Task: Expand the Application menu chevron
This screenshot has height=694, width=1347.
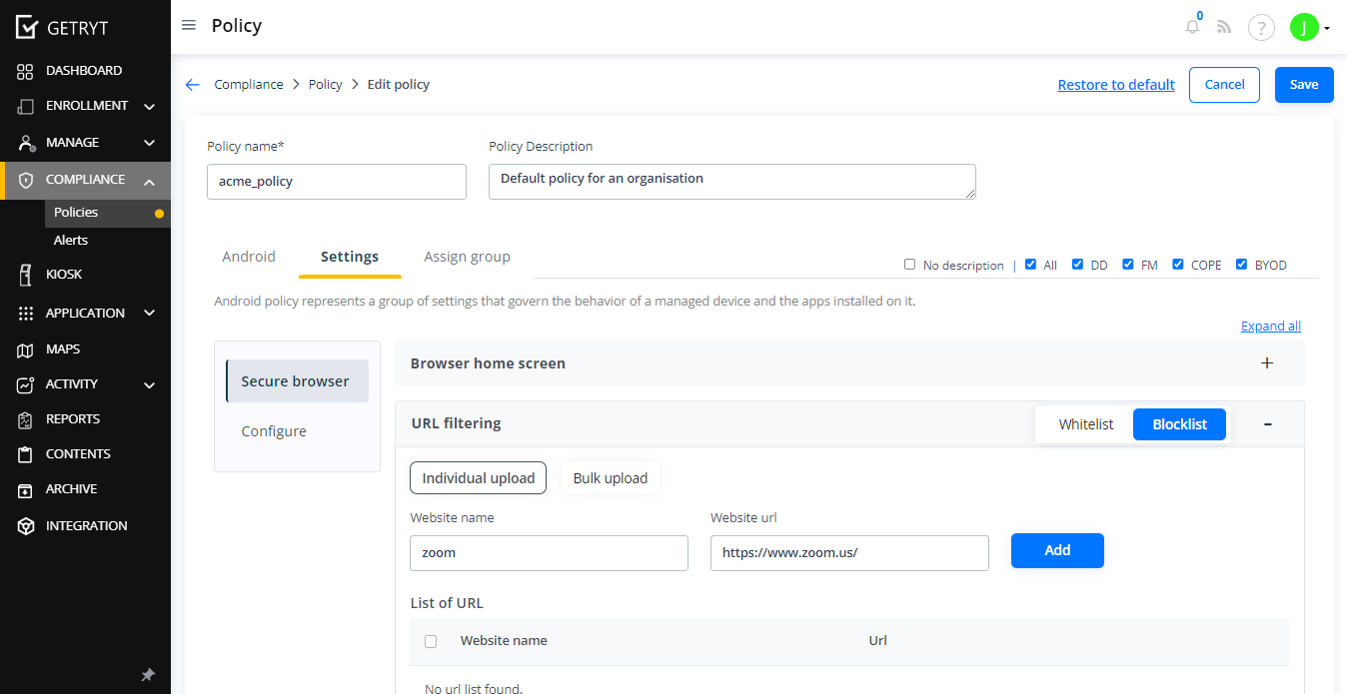Action: pyautogui.click(x=149, y=313)
